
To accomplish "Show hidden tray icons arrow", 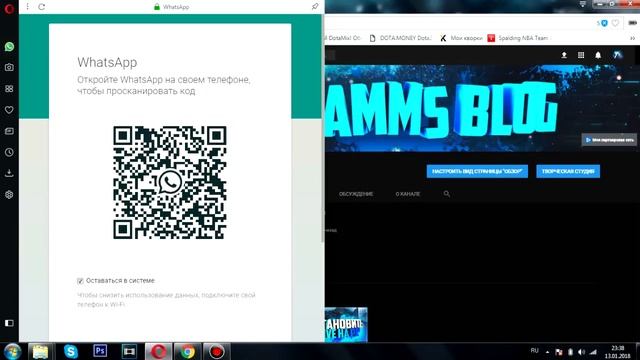I will (547, 352).
